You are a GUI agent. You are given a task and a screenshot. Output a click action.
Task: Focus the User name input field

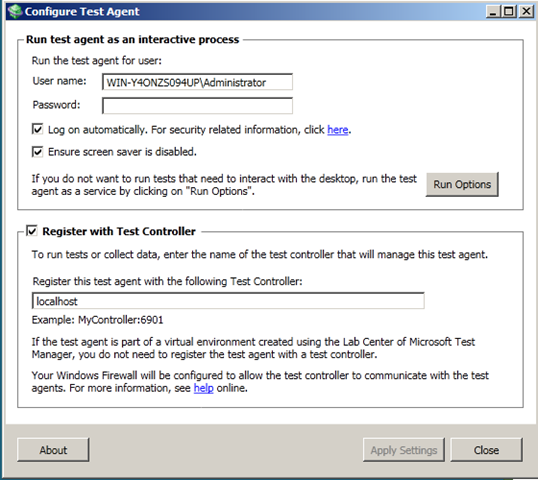pyautogui.click(x=197, y=82)
